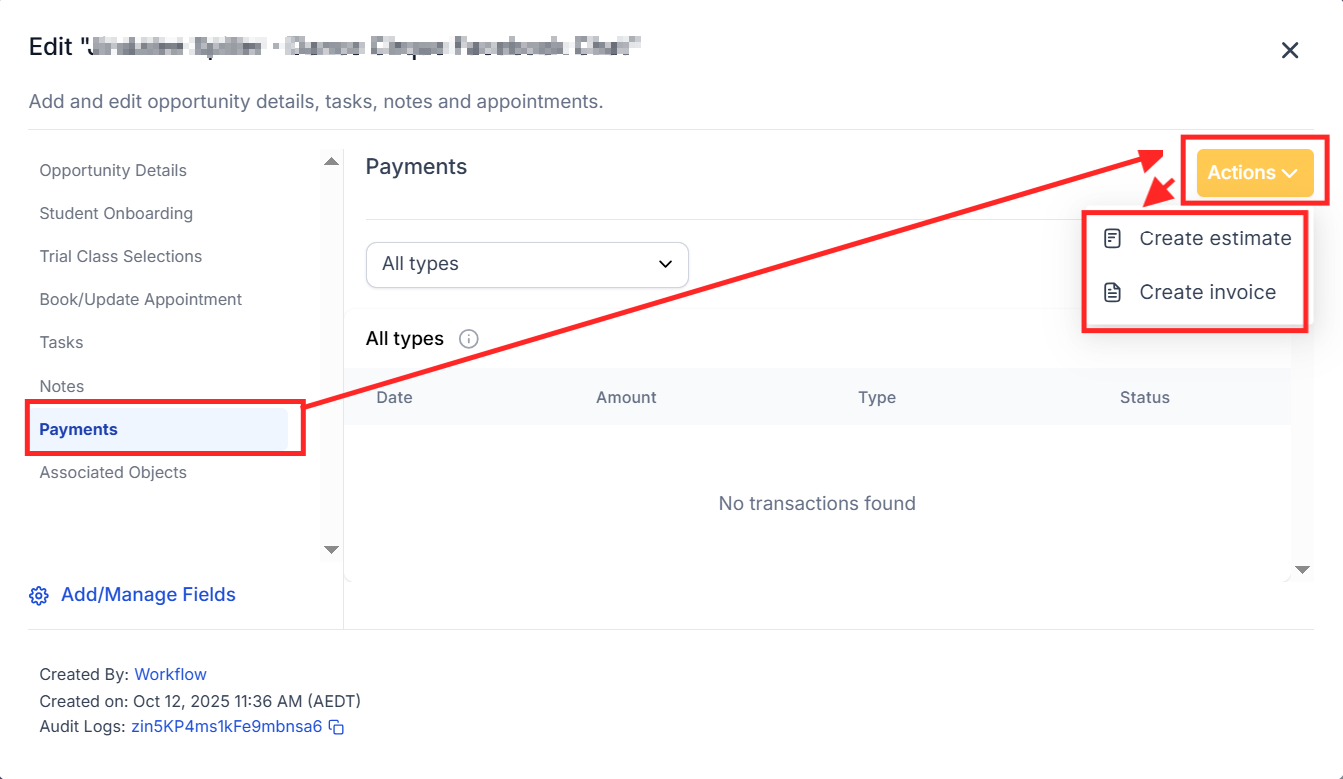Open the Actions dropdown button

click(1254, 173)
